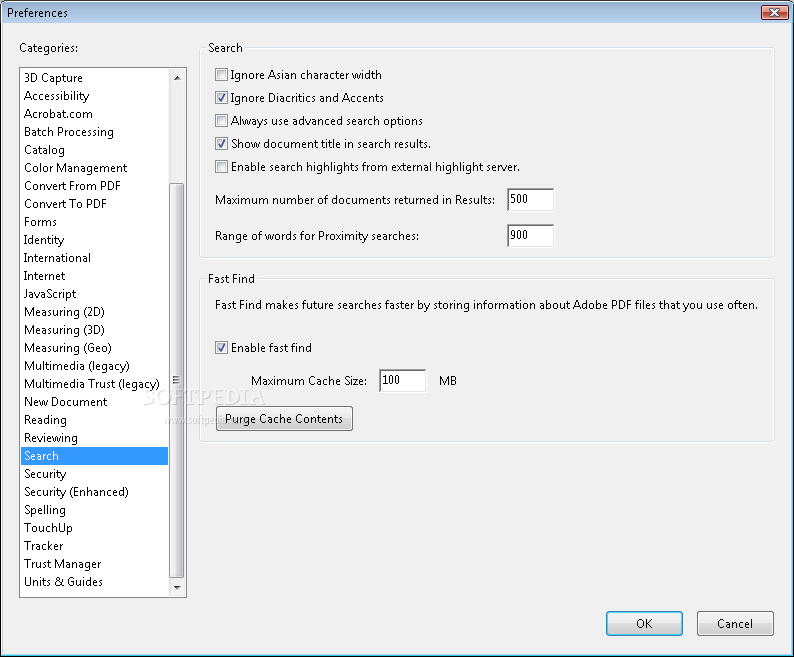Click the categories scrollbar thumb

click(x=177, y=380)
